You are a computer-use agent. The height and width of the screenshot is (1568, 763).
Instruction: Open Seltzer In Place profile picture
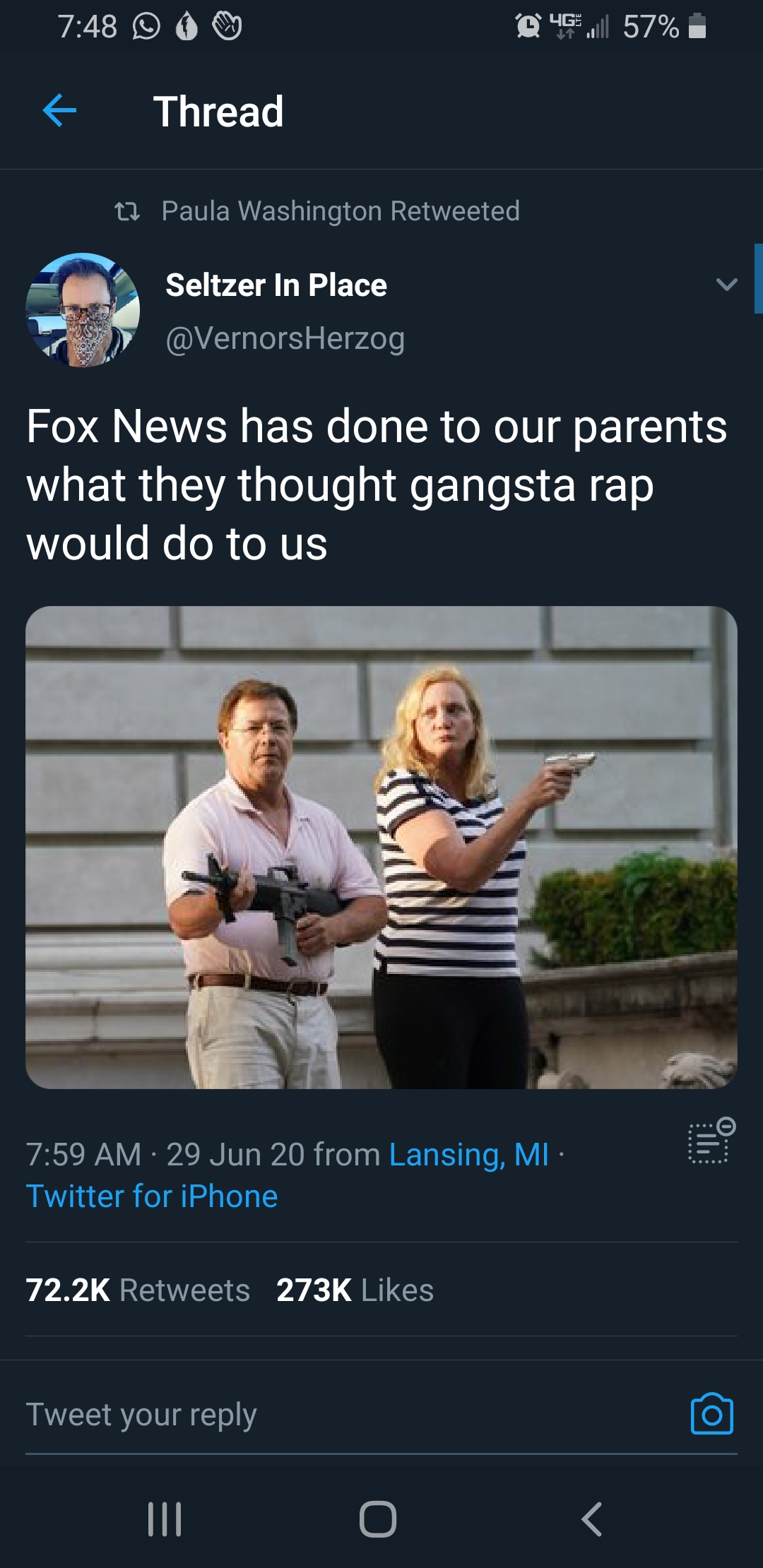coord(83,310)
